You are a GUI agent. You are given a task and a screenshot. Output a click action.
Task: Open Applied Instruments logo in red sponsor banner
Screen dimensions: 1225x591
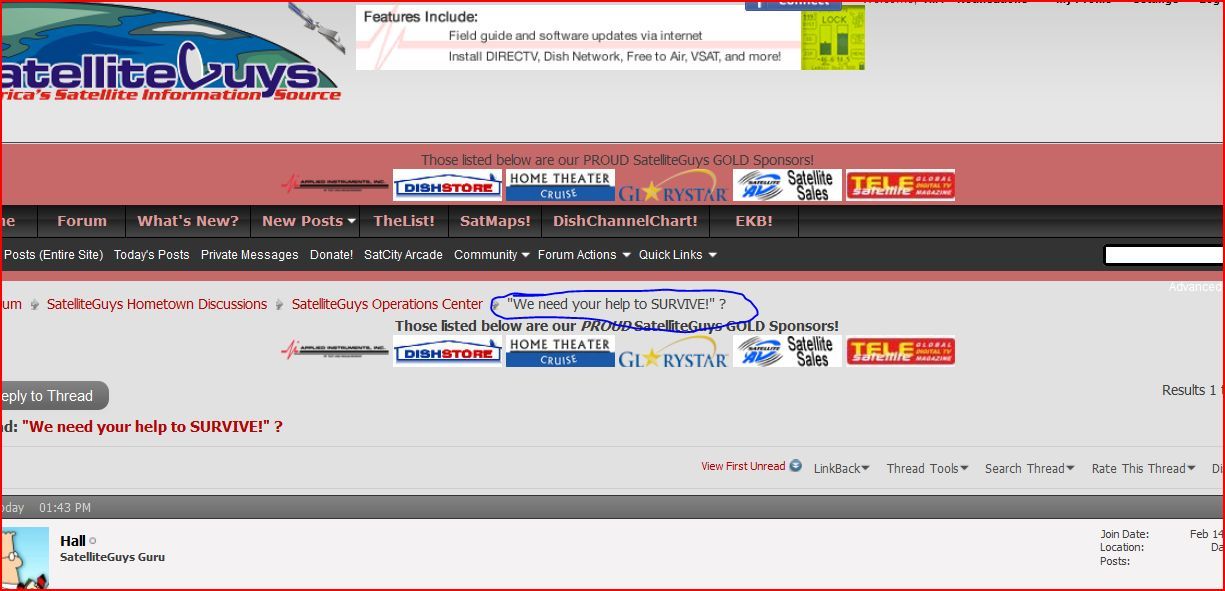tap(334, 185)
